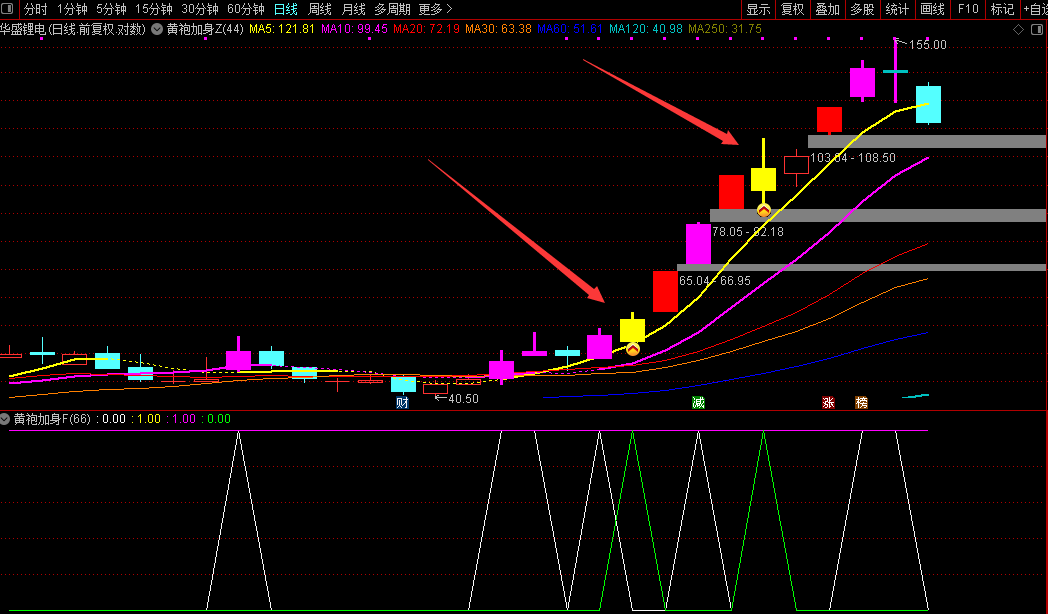Click the red 涨 marker icon
The height and width of the screenshot is (614, 1048).
point(828,403)
